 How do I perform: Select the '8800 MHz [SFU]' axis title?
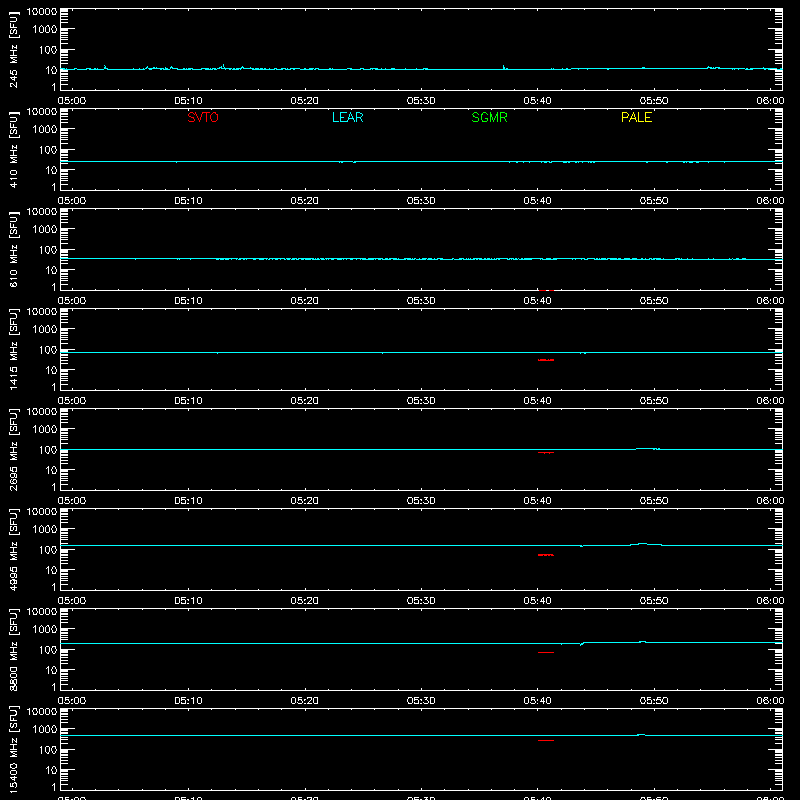(x=13, y=649)
